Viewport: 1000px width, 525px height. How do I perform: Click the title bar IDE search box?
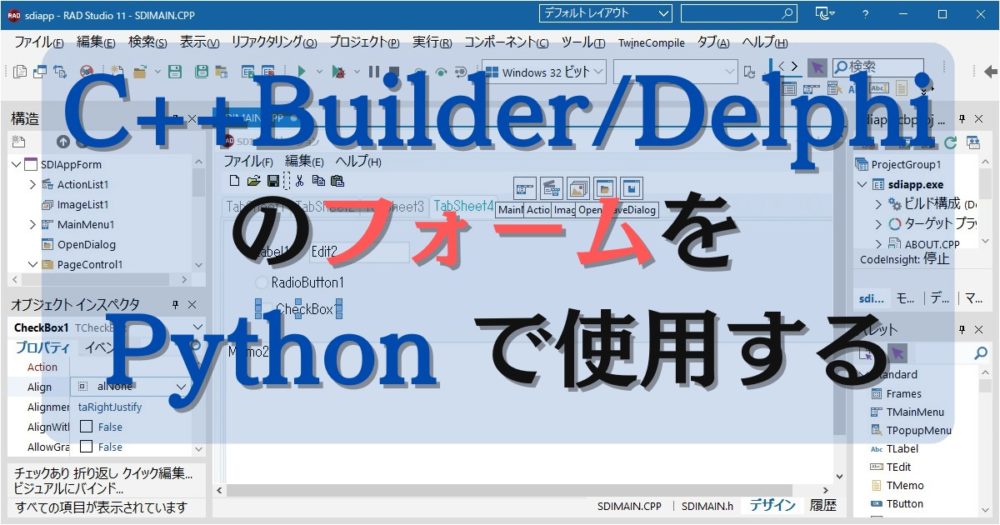pos(739,13)
